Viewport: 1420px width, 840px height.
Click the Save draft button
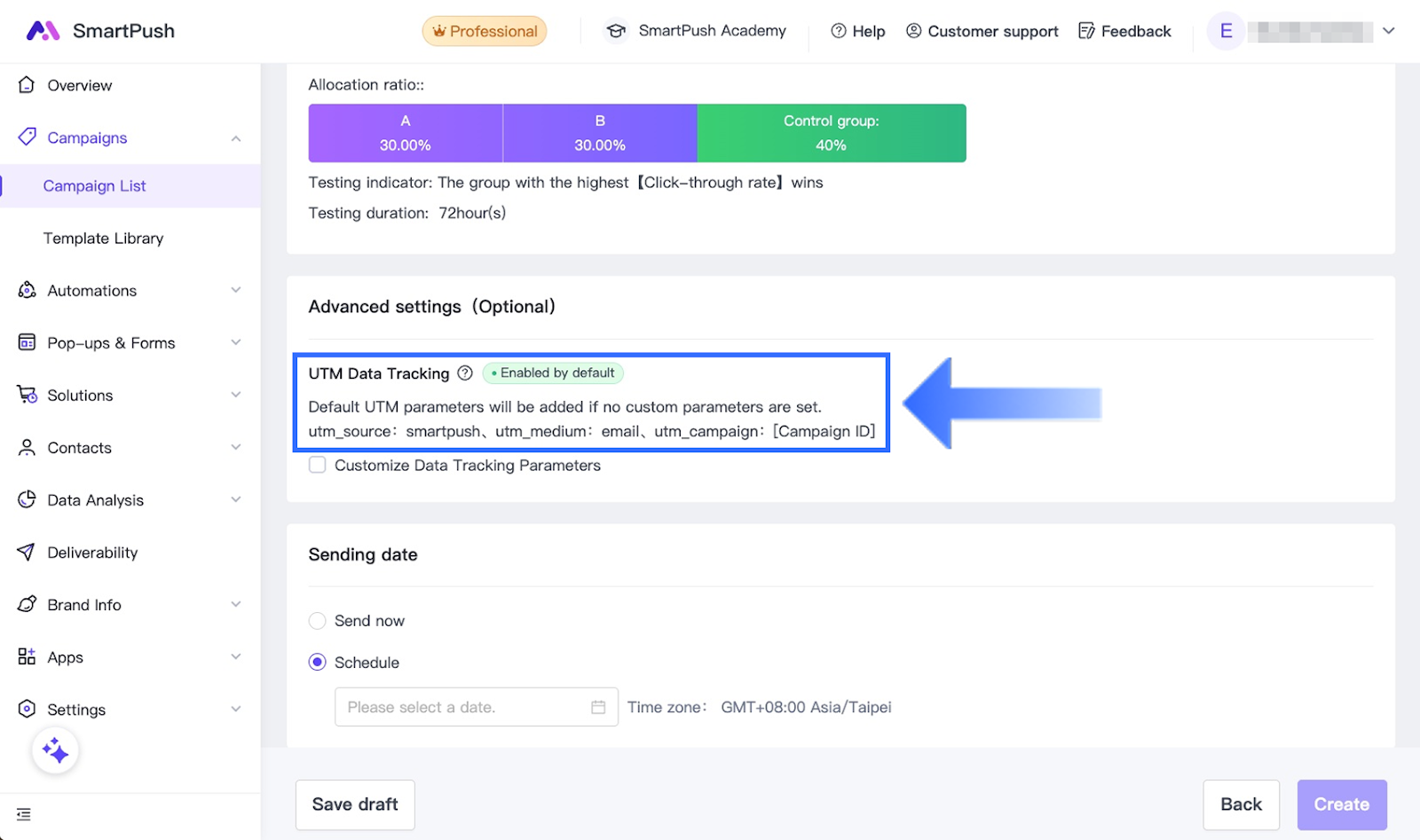pos(355,805)
